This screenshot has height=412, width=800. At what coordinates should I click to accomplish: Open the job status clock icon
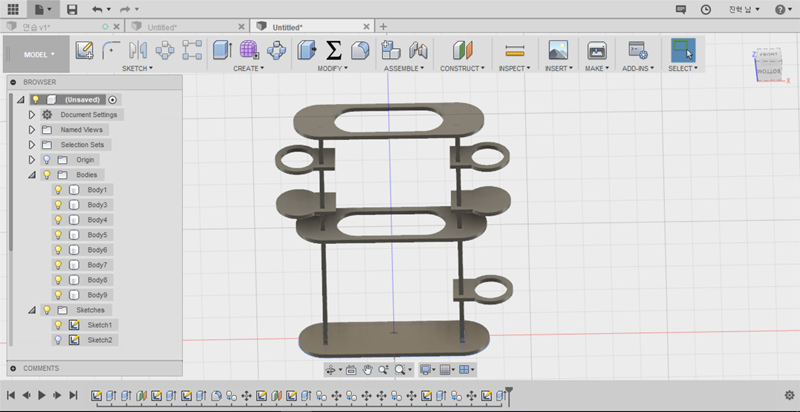[x=706, y=9]
